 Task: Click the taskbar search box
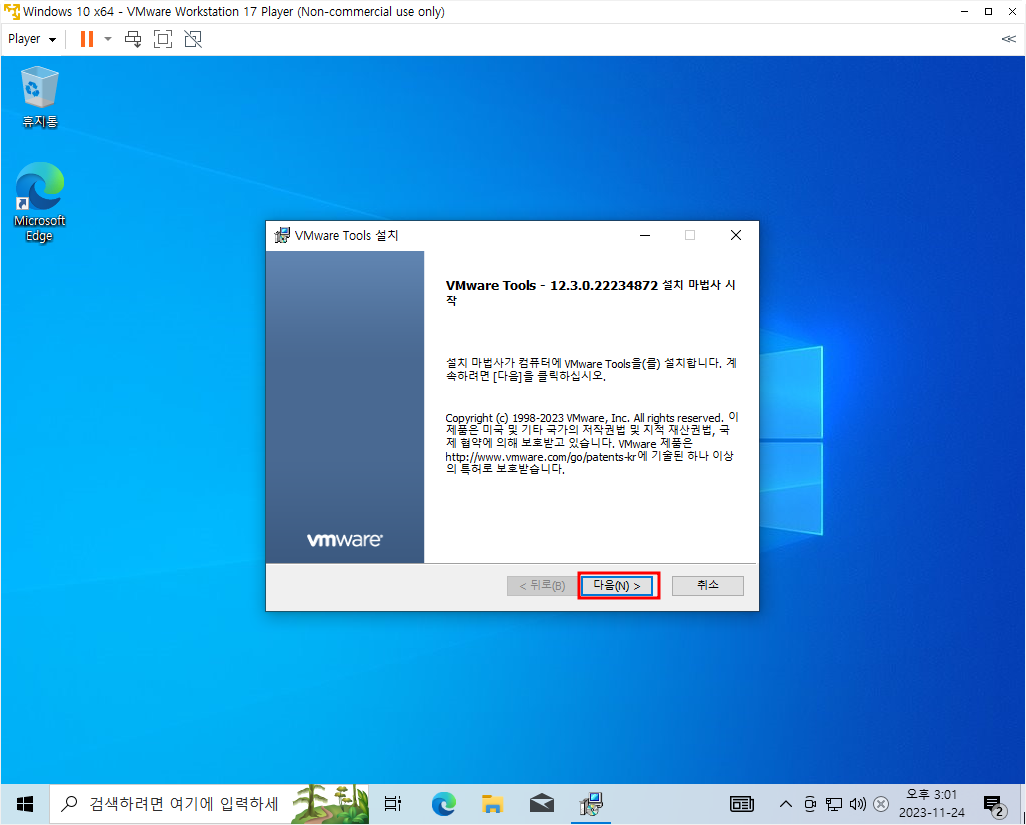209,804
